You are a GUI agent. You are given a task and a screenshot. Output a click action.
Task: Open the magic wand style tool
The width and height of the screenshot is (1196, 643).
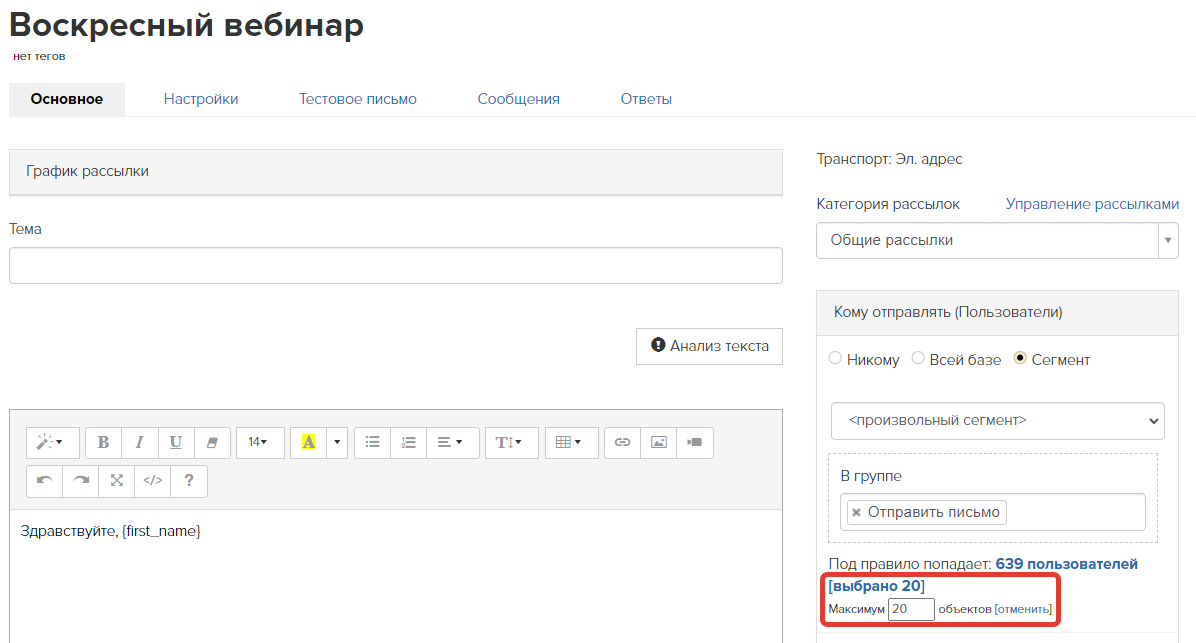[52, 442]
